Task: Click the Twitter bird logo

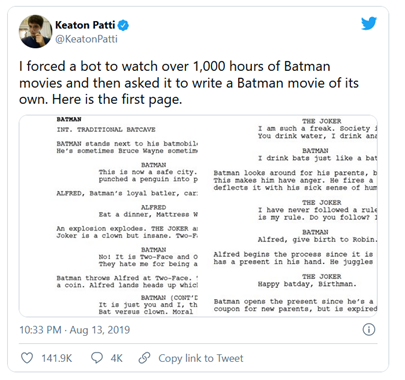Action: pos(369,23)
